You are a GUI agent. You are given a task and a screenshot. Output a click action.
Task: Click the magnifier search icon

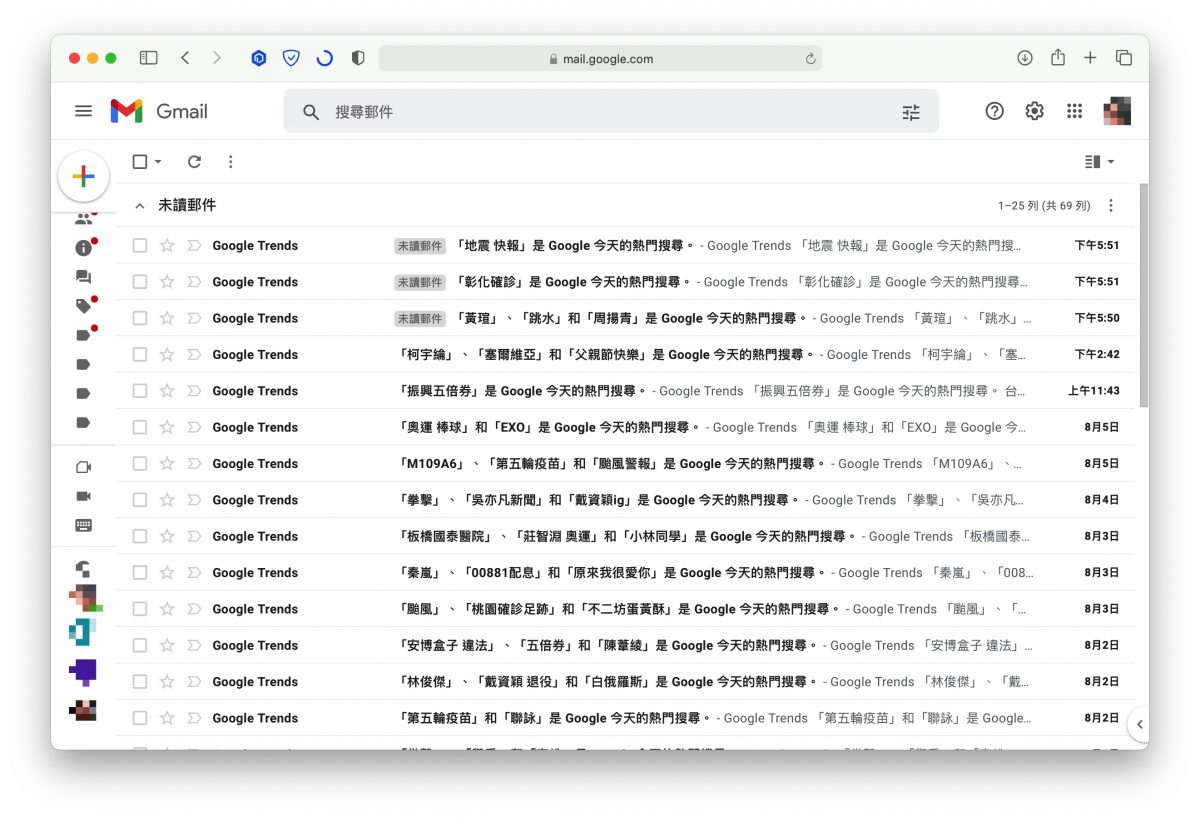pos(311,112)
